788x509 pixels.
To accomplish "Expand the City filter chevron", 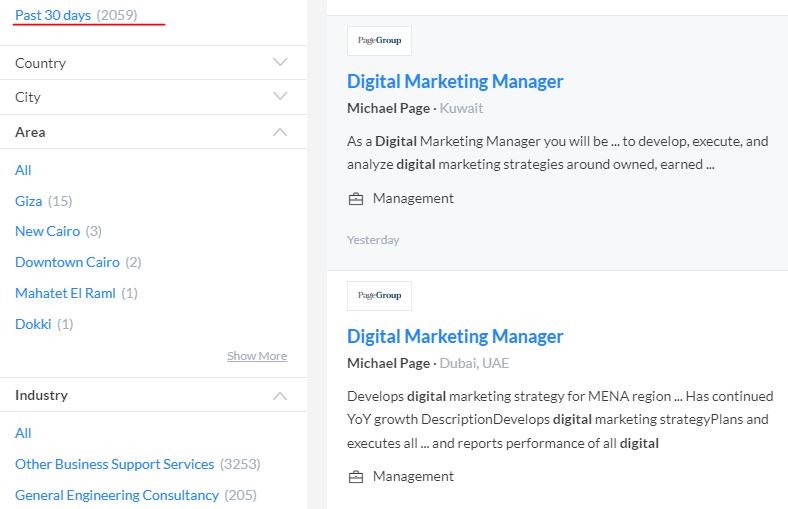I will point(280,96).
